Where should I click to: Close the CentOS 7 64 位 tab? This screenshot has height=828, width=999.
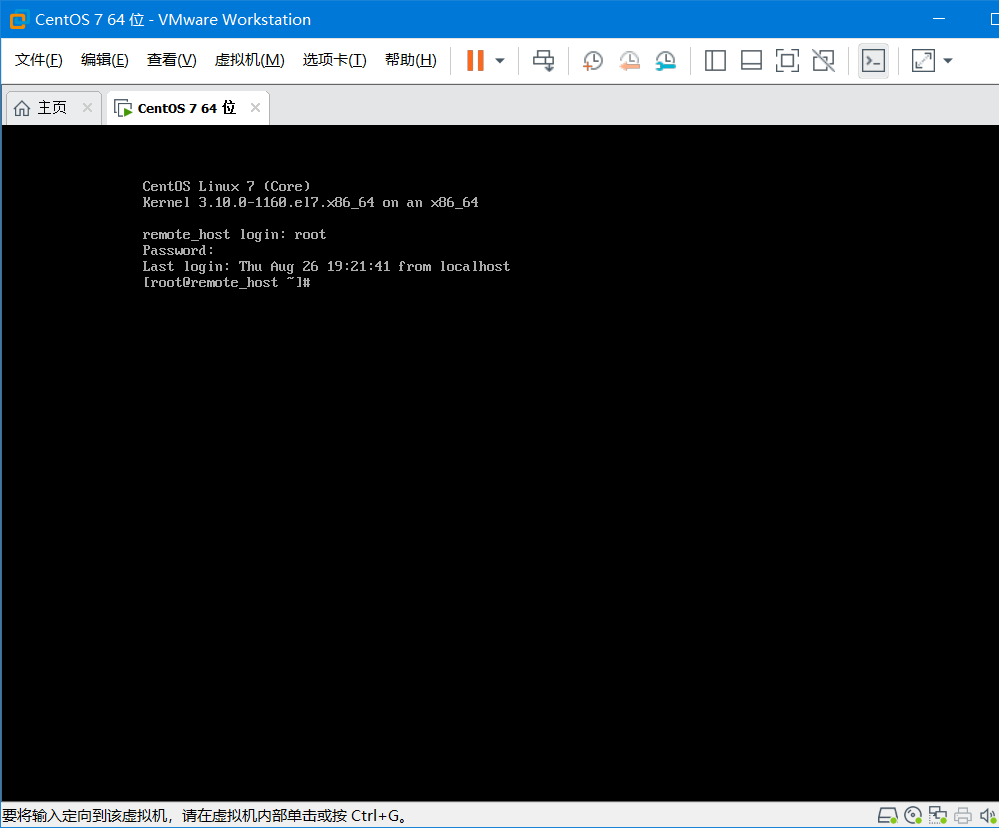255,108
